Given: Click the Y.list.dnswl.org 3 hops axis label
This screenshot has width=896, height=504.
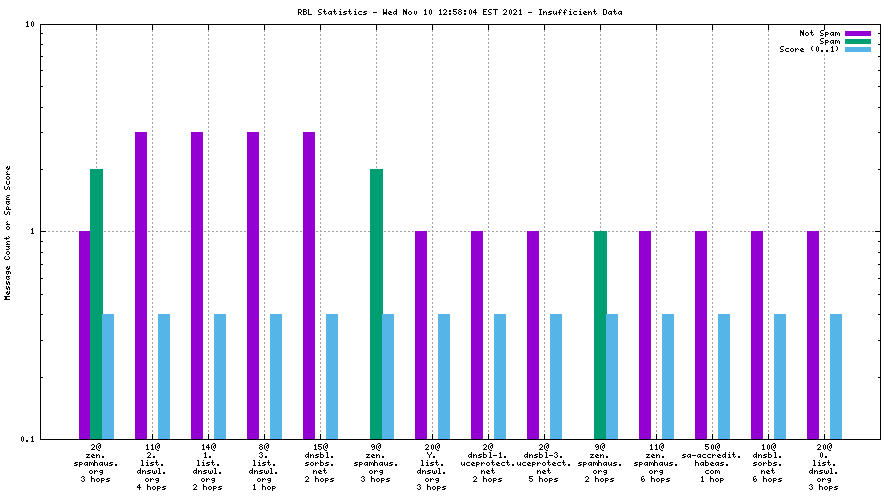Looking at the screenshot, I should 432,466.
